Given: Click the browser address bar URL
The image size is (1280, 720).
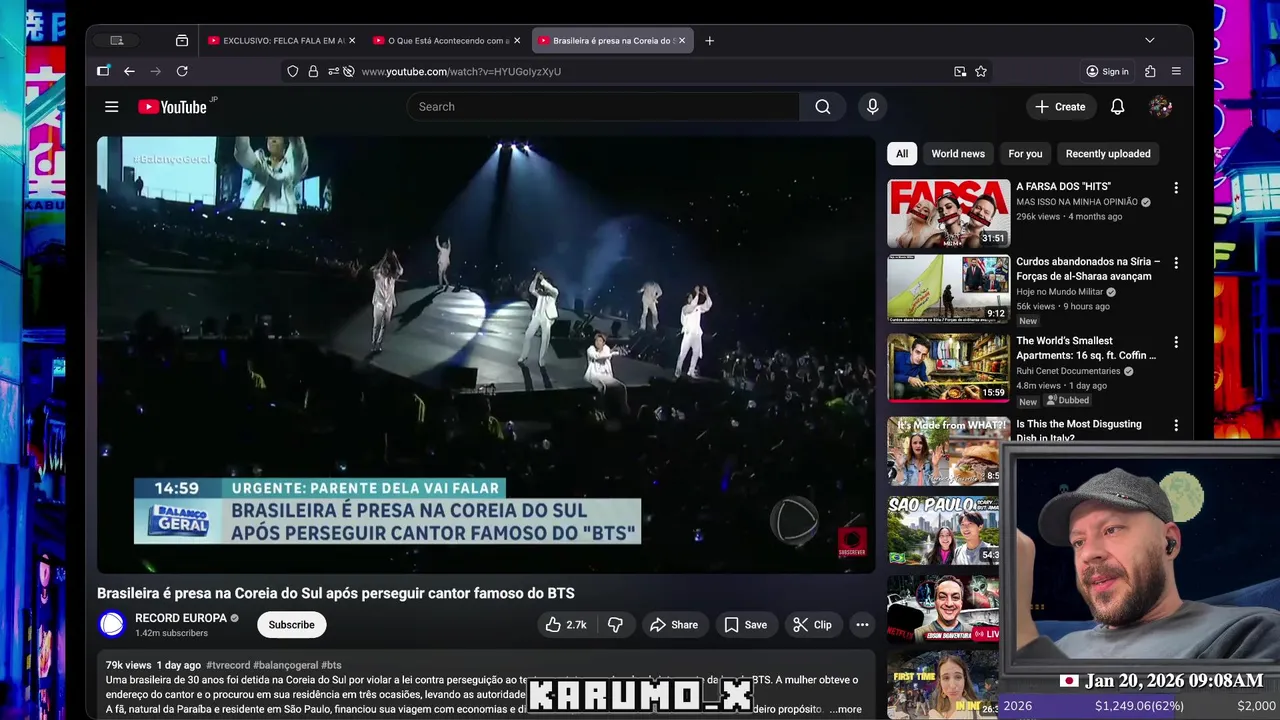Looking at the screenshot, I should click(x=461, y=72).
